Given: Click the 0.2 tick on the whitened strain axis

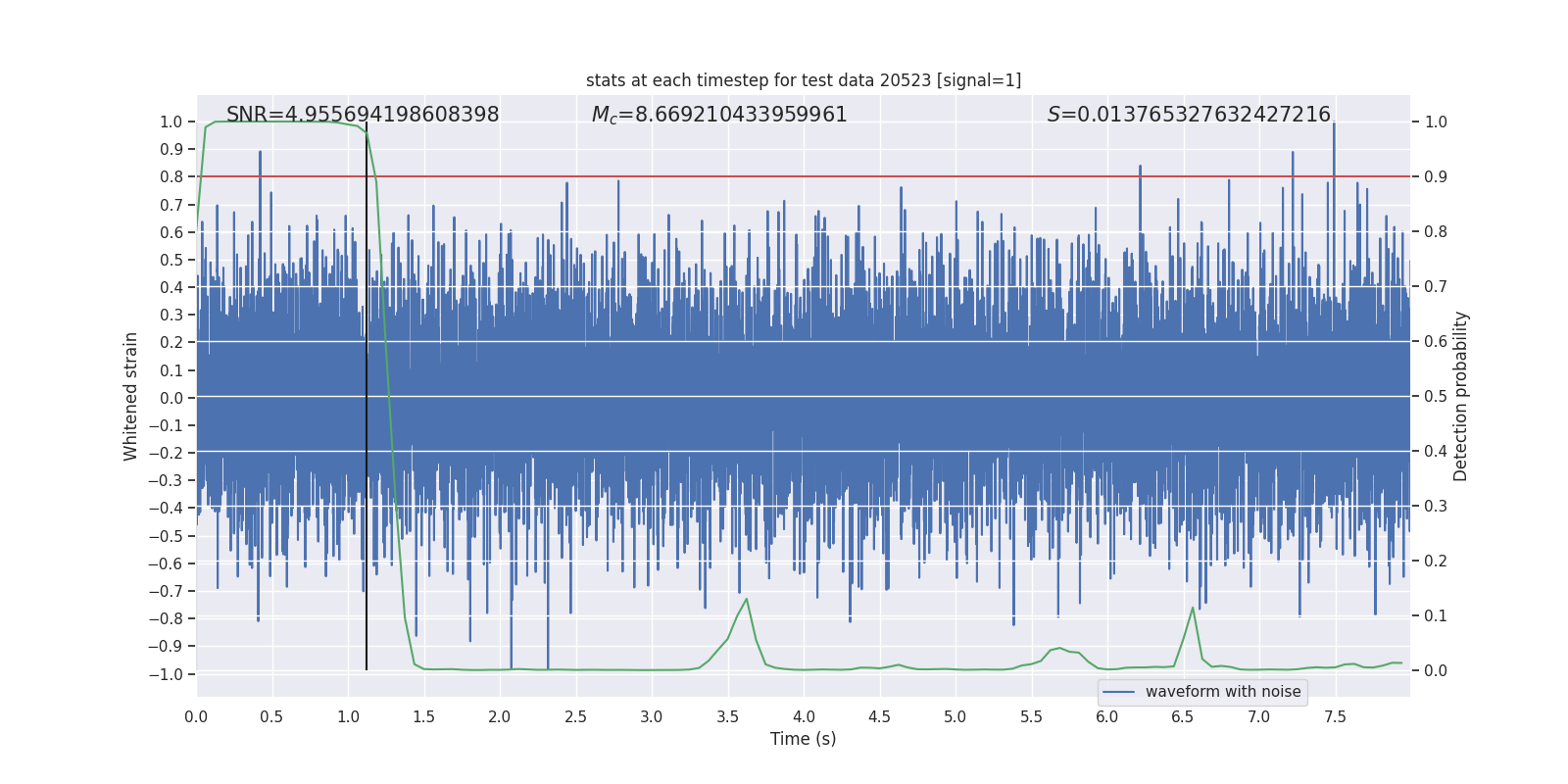Looking at the screenshot, I should [x=171, y=343].
